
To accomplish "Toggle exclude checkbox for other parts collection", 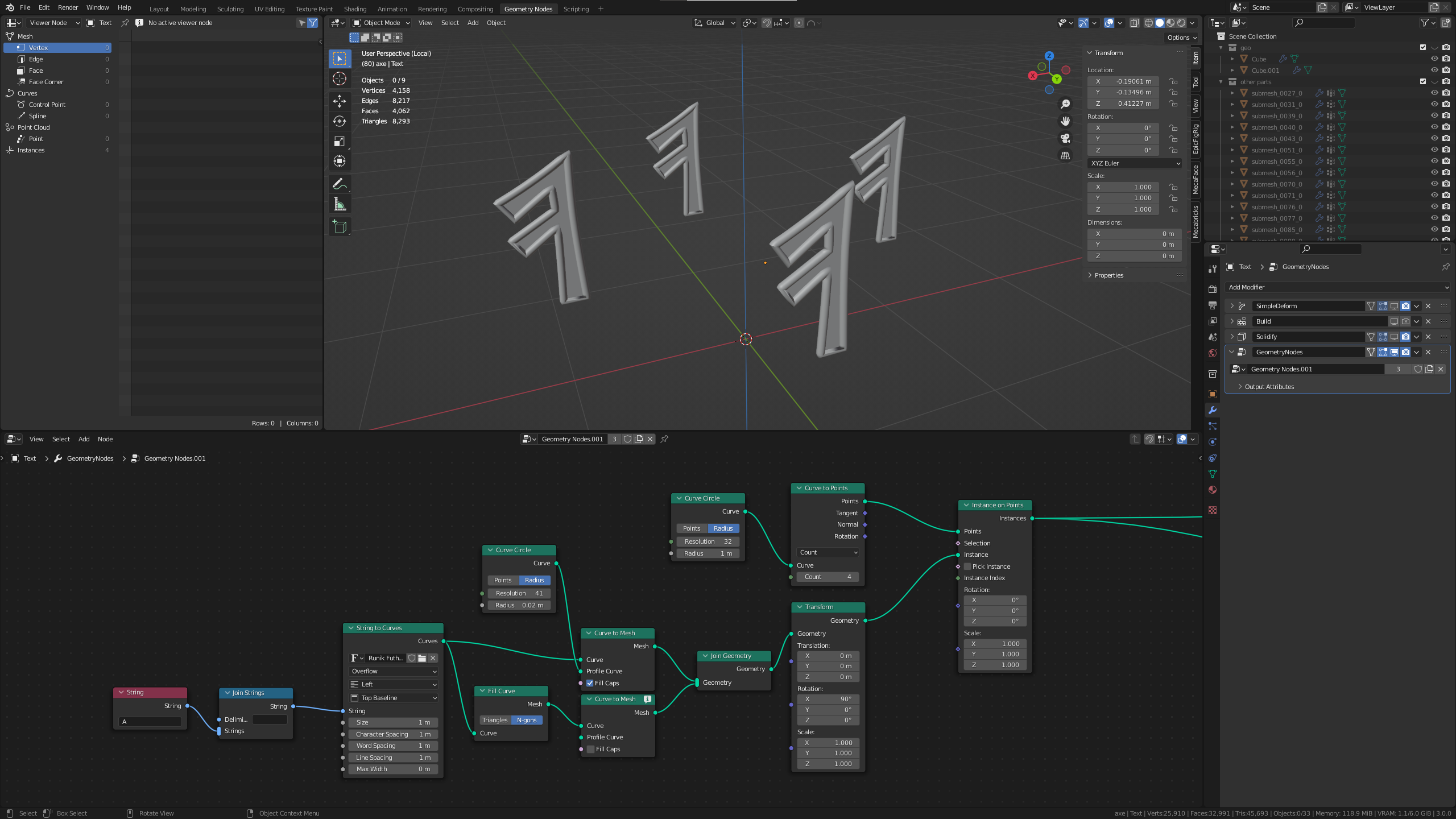I will (1423, 82).
